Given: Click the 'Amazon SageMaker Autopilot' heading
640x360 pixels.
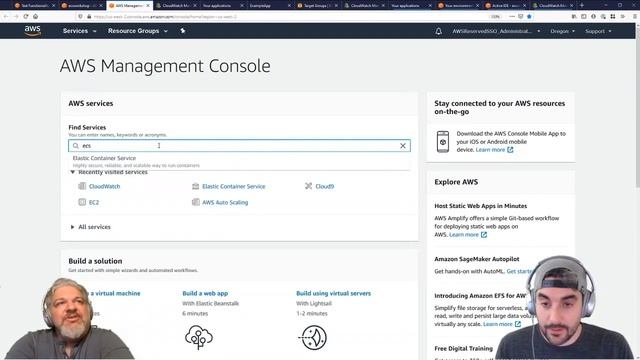Looking at the screenshot, I should (x=477, y=259).
